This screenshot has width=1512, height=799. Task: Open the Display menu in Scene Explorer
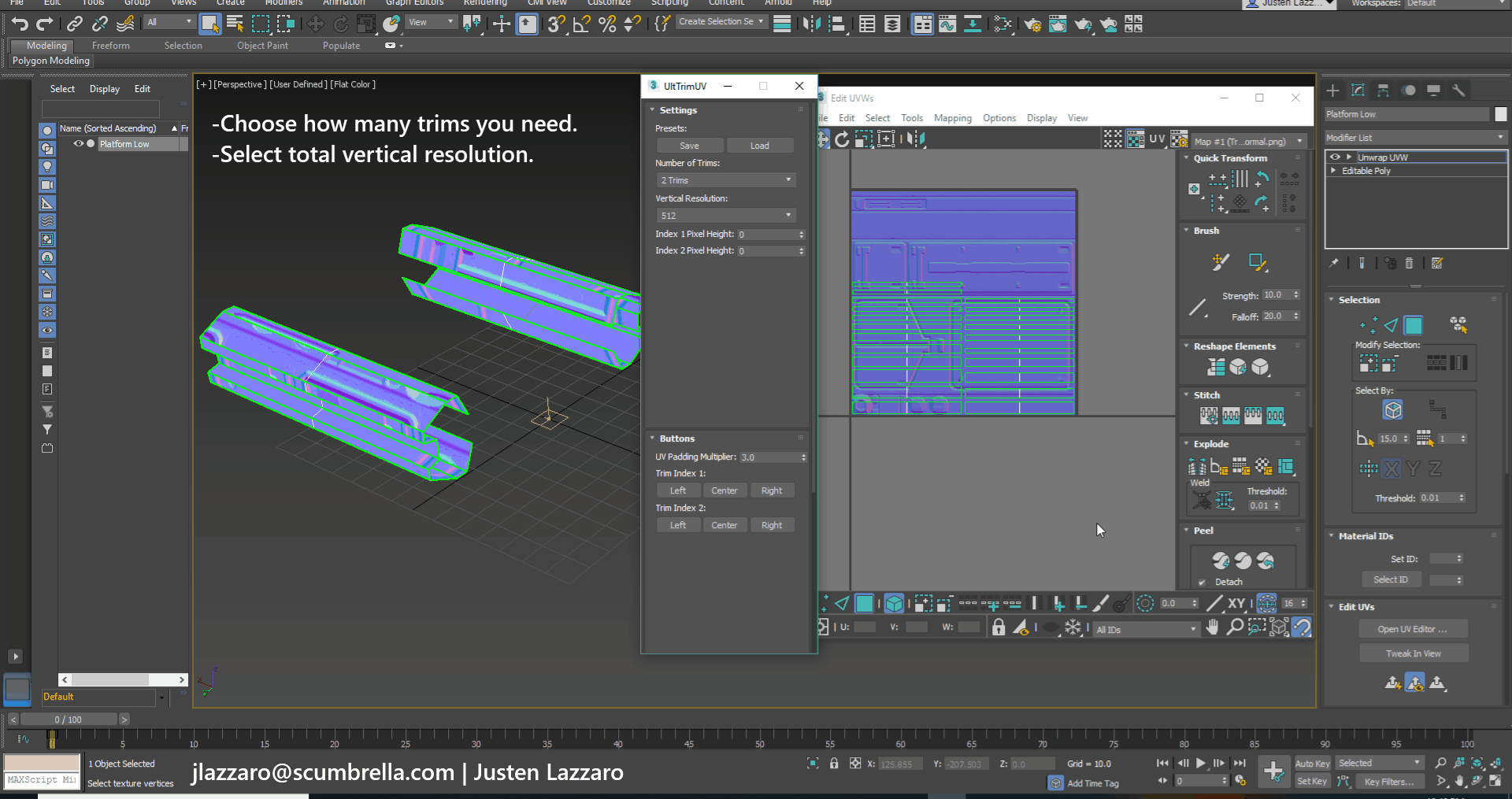[x=105, y=89]
